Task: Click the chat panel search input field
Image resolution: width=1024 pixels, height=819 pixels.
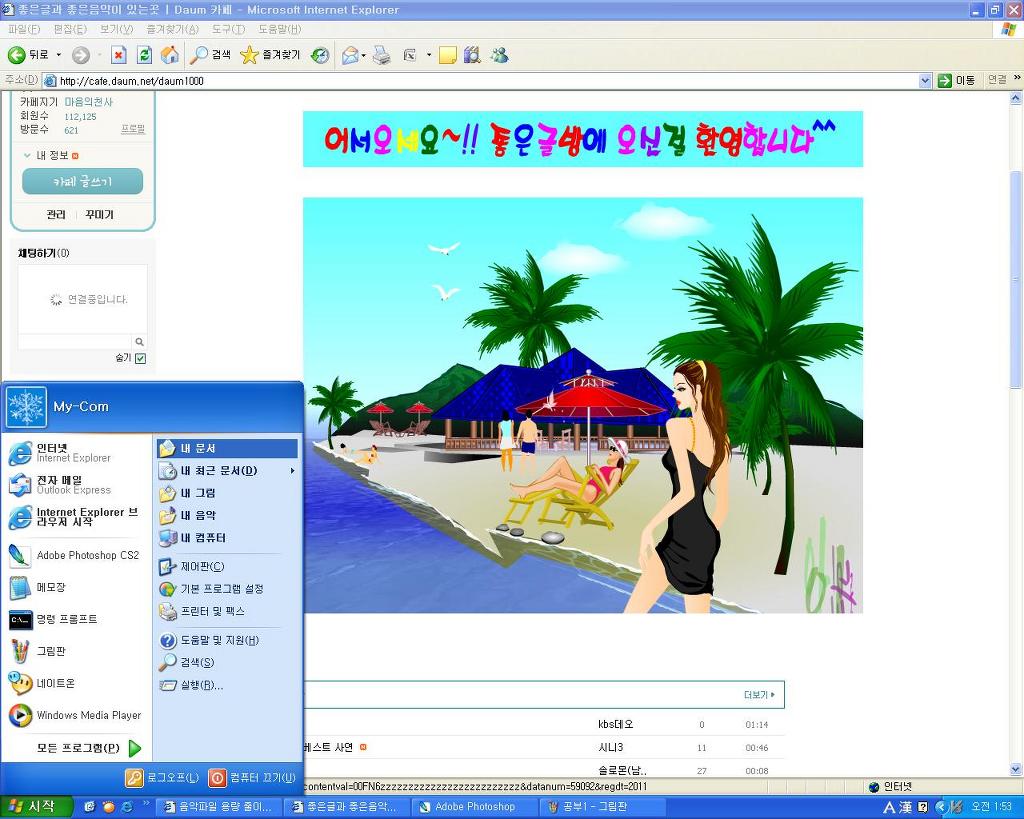Action: pos(74,342)
